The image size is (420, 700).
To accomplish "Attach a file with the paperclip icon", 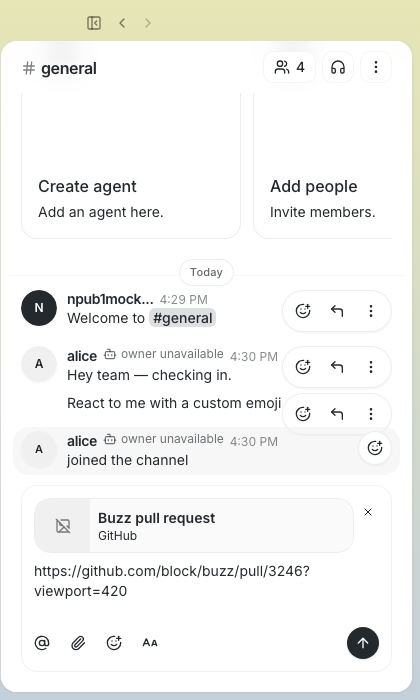I will (78, 643).
